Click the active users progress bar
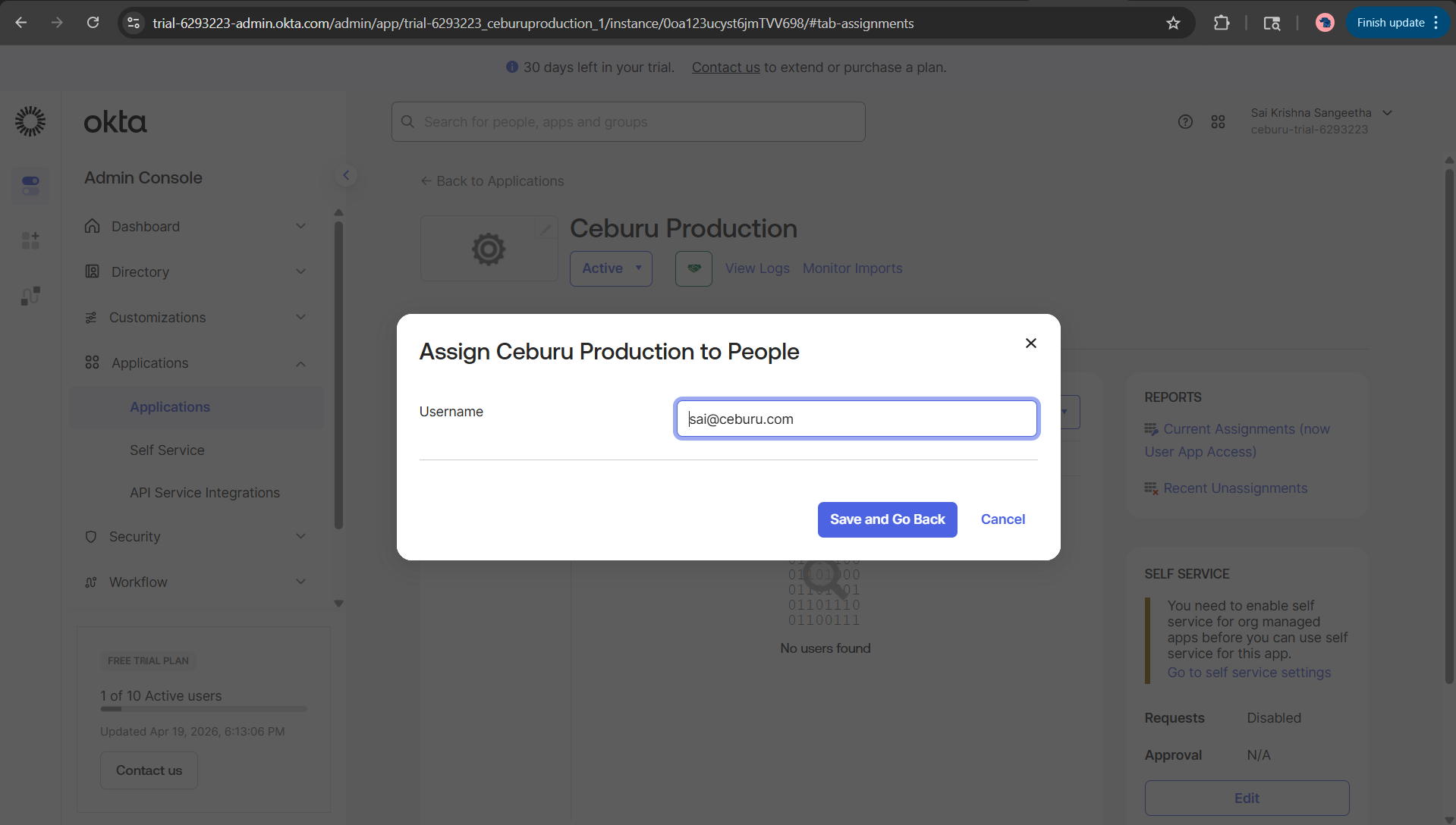This screenshot has width=1456, height=825. [x=203, y=709]
